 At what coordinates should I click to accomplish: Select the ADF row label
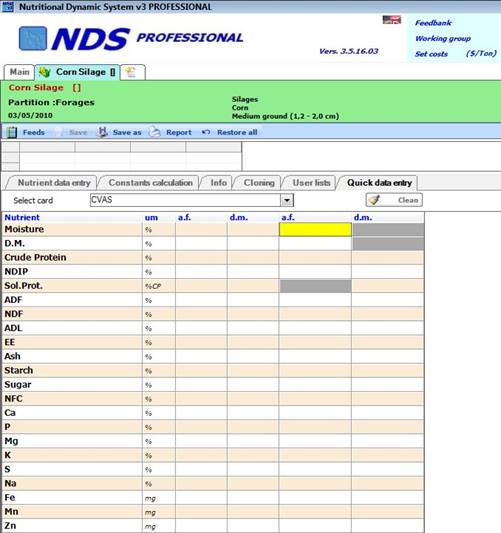(13, 300)
